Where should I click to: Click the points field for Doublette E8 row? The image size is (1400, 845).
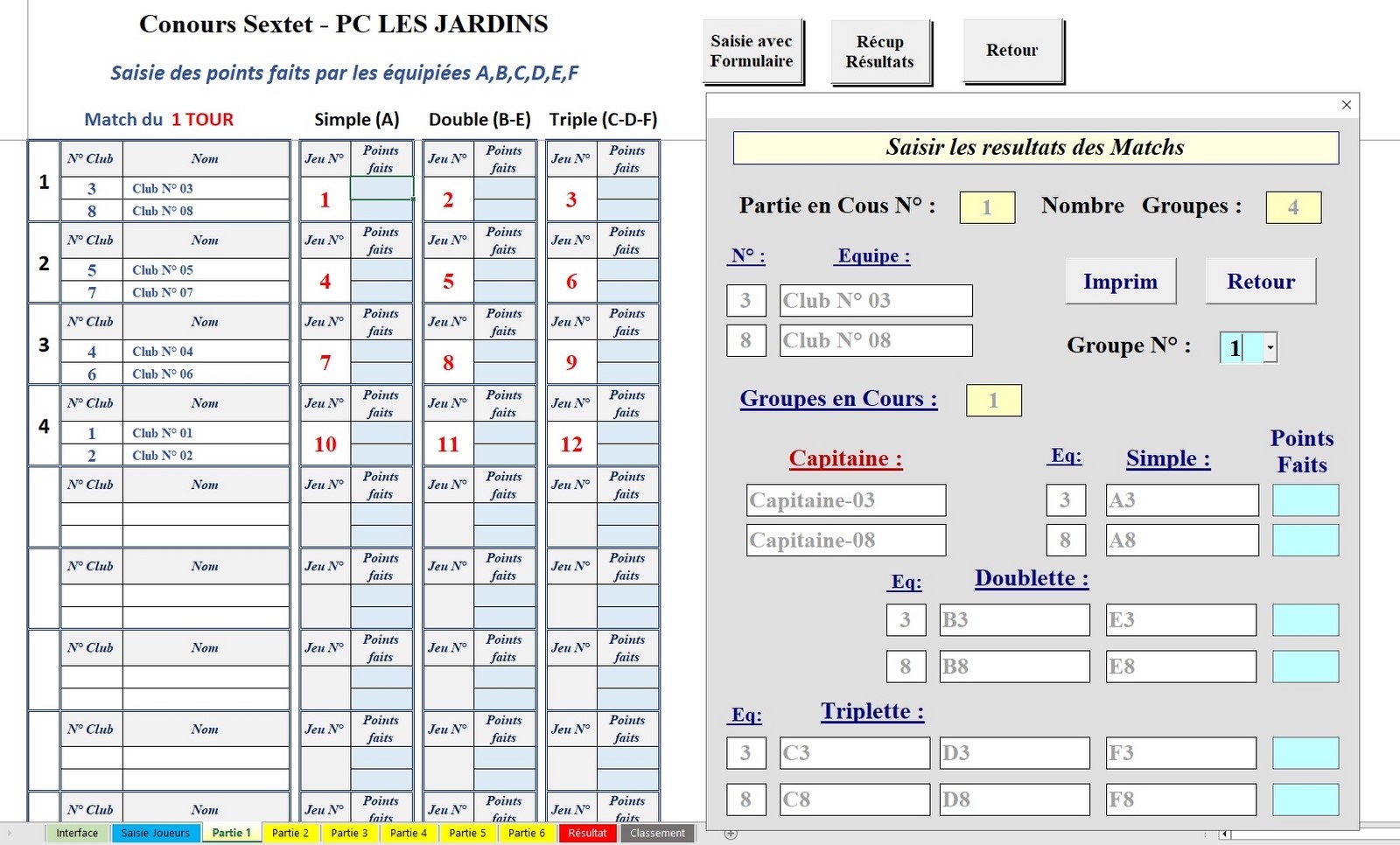(1305, 667)
